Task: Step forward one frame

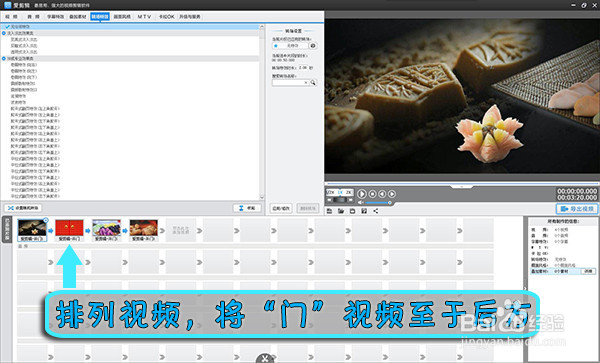Action: (x=391, y=194)
